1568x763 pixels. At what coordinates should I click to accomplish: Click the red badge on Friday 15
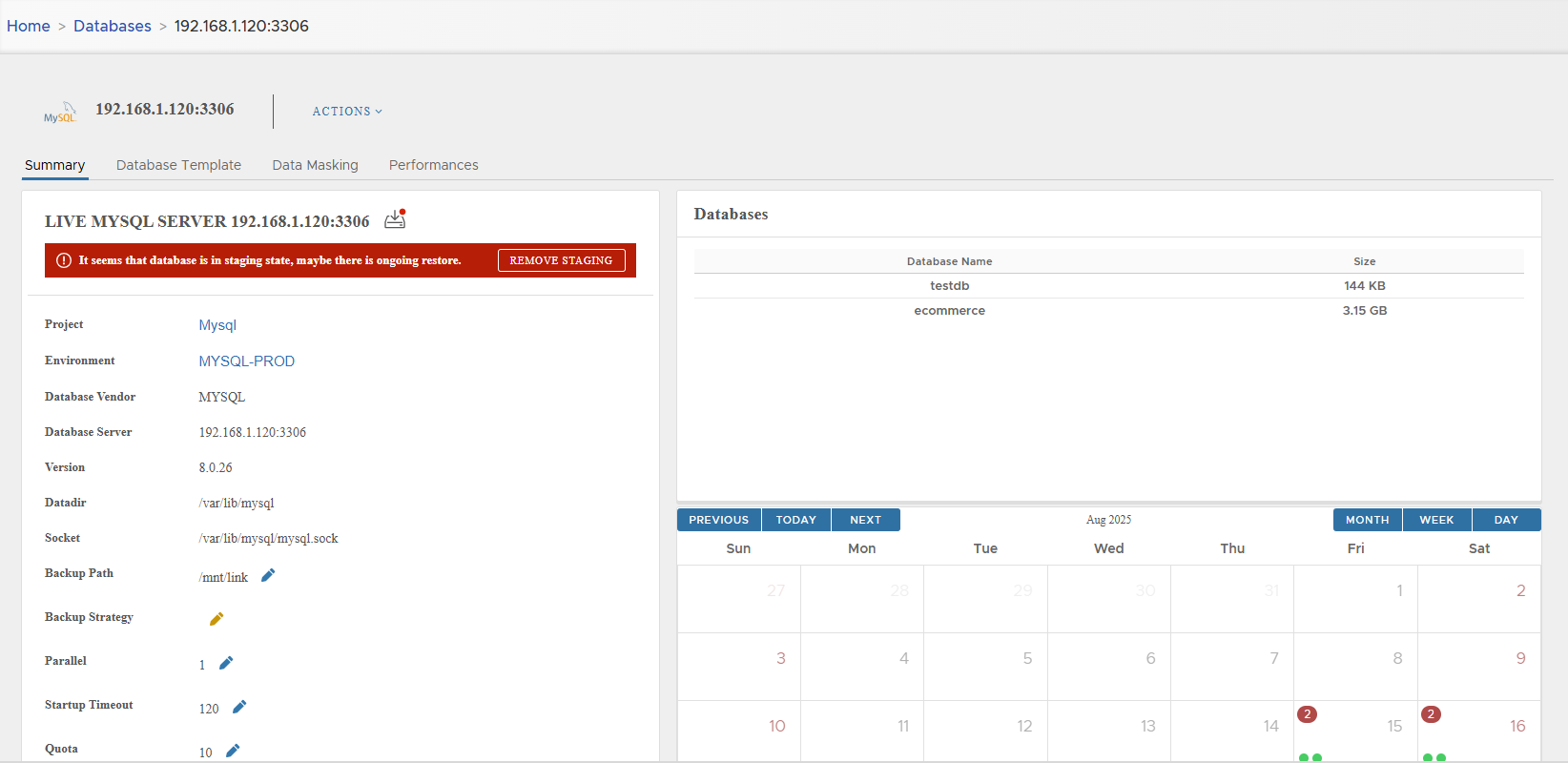1308,714
